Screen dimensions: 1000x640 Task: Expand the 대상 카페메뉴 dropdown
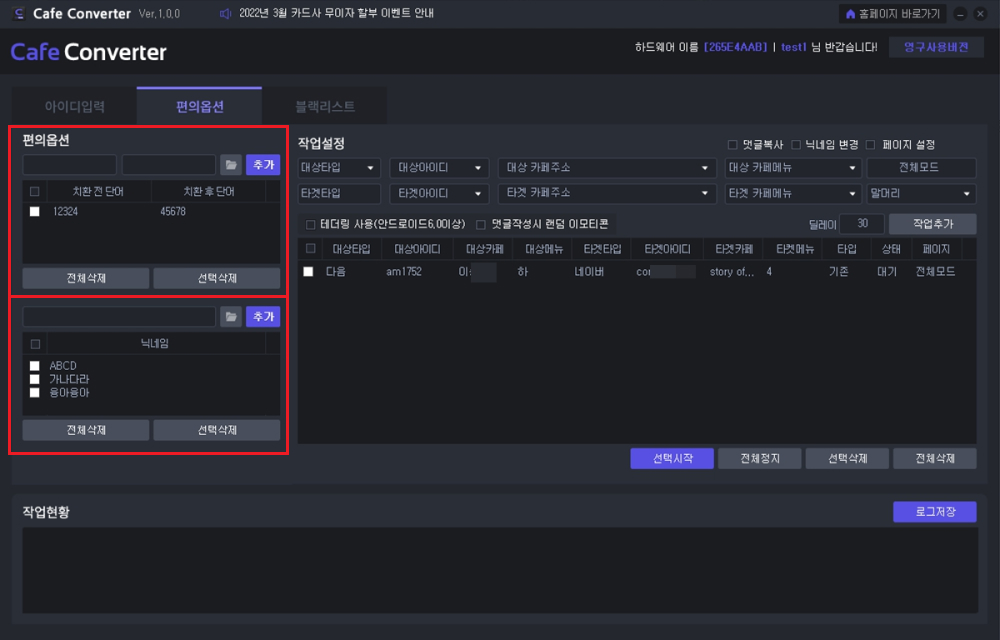[793, 168]
